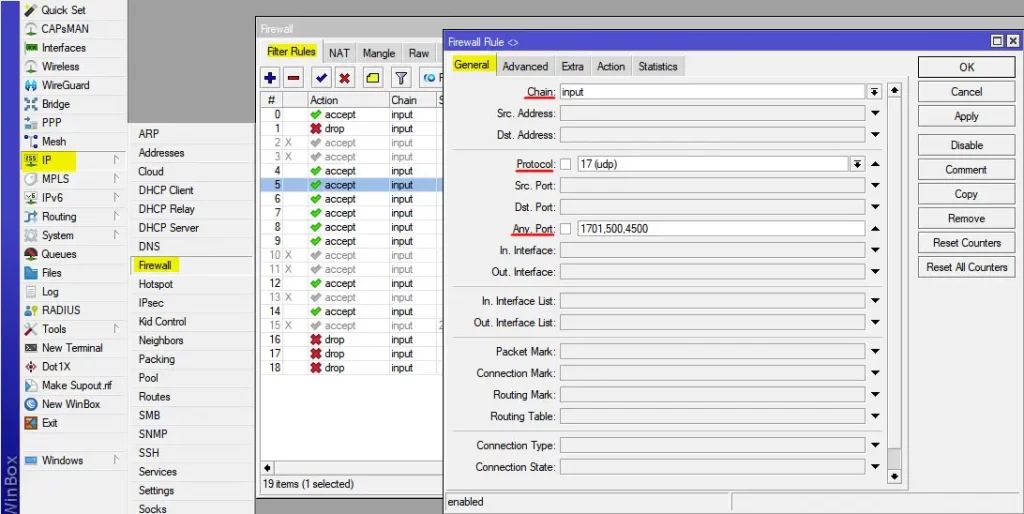This screenshot has height=514, width=1024.
Task: Click the blue checkmark enable icon
Action: (x=321, y=78)
